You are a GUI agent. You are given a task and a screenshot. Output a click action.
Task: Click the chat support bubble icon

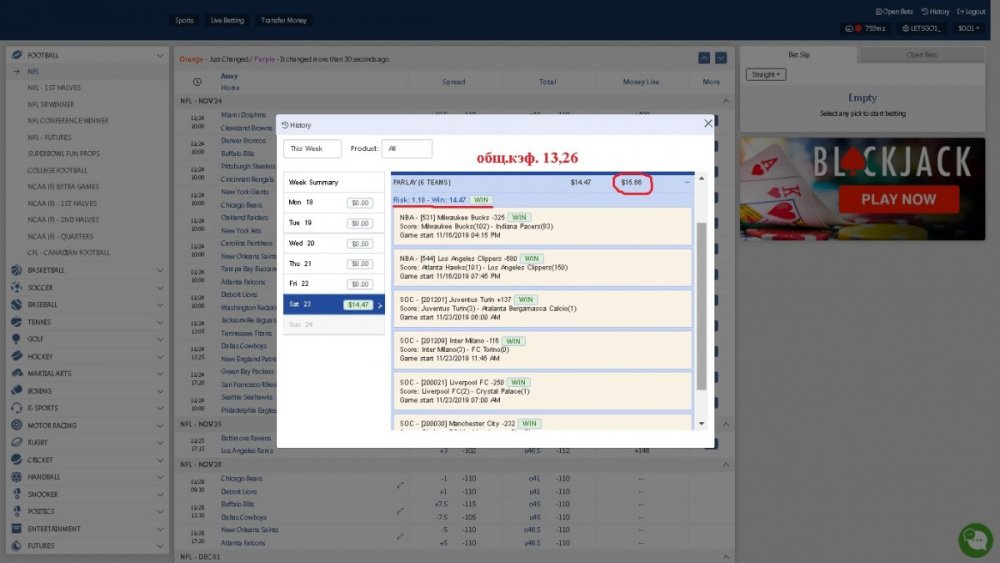974,539
